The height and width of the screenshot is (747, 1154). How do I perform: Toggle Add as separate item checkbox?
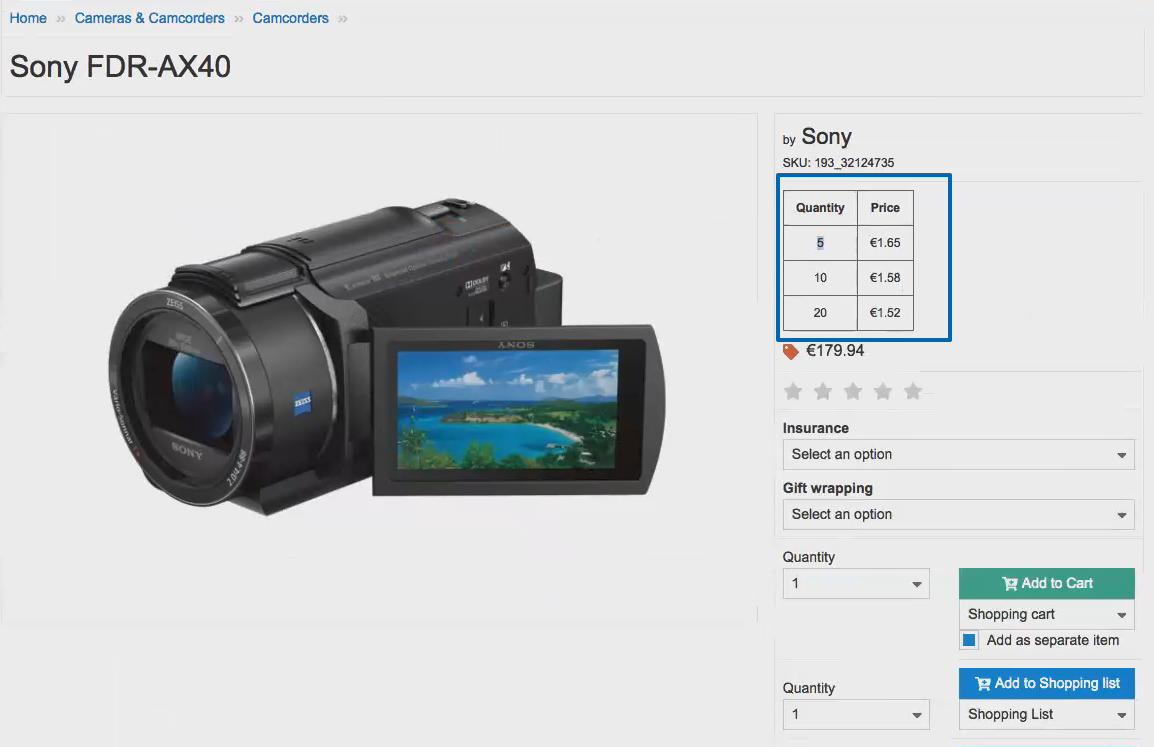969,640
